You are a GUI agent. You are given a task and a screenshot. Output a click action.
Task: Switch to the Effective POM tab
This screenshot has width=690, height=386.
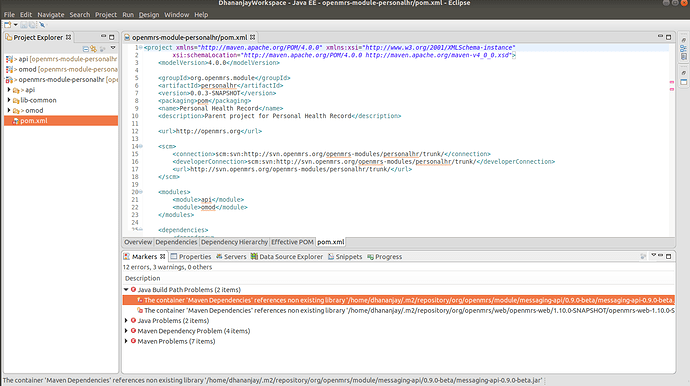[292, 242]
